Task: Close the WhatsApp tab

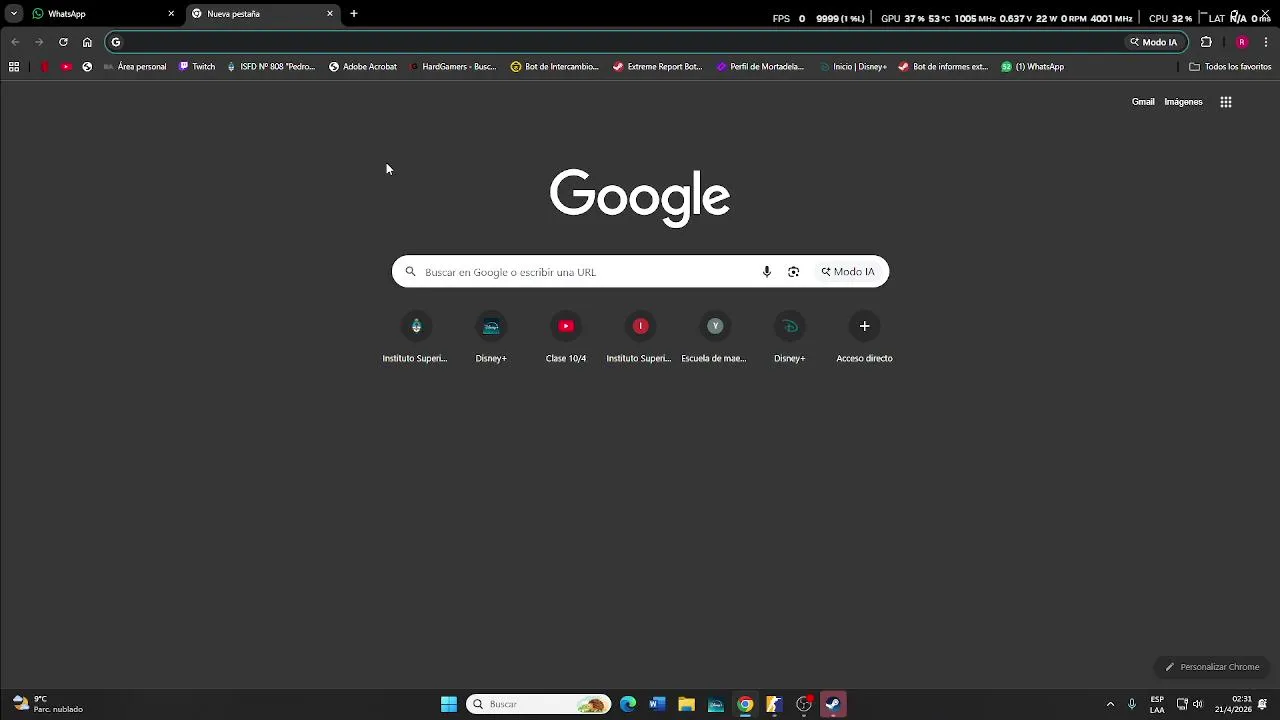Action: (171, 14)
